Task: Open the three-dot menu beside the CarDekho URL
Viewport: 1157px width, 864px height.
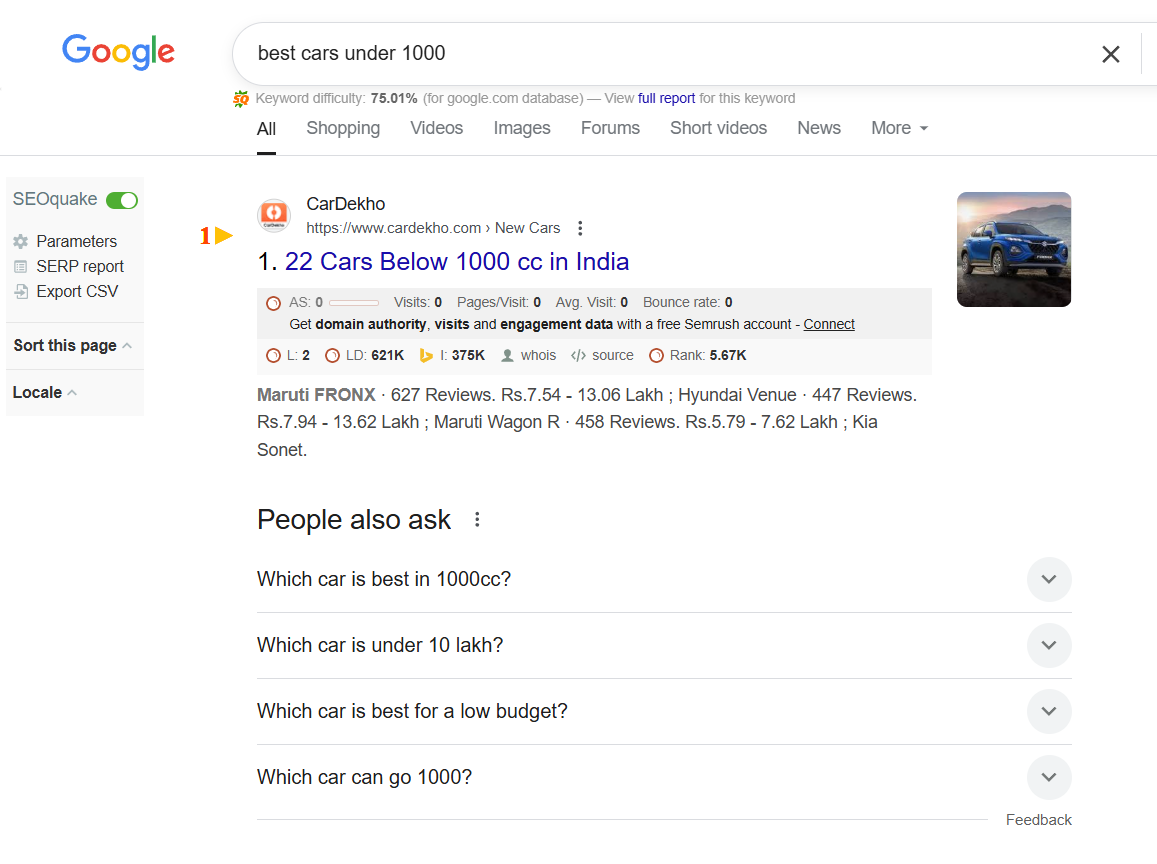Action: point(580,228)
